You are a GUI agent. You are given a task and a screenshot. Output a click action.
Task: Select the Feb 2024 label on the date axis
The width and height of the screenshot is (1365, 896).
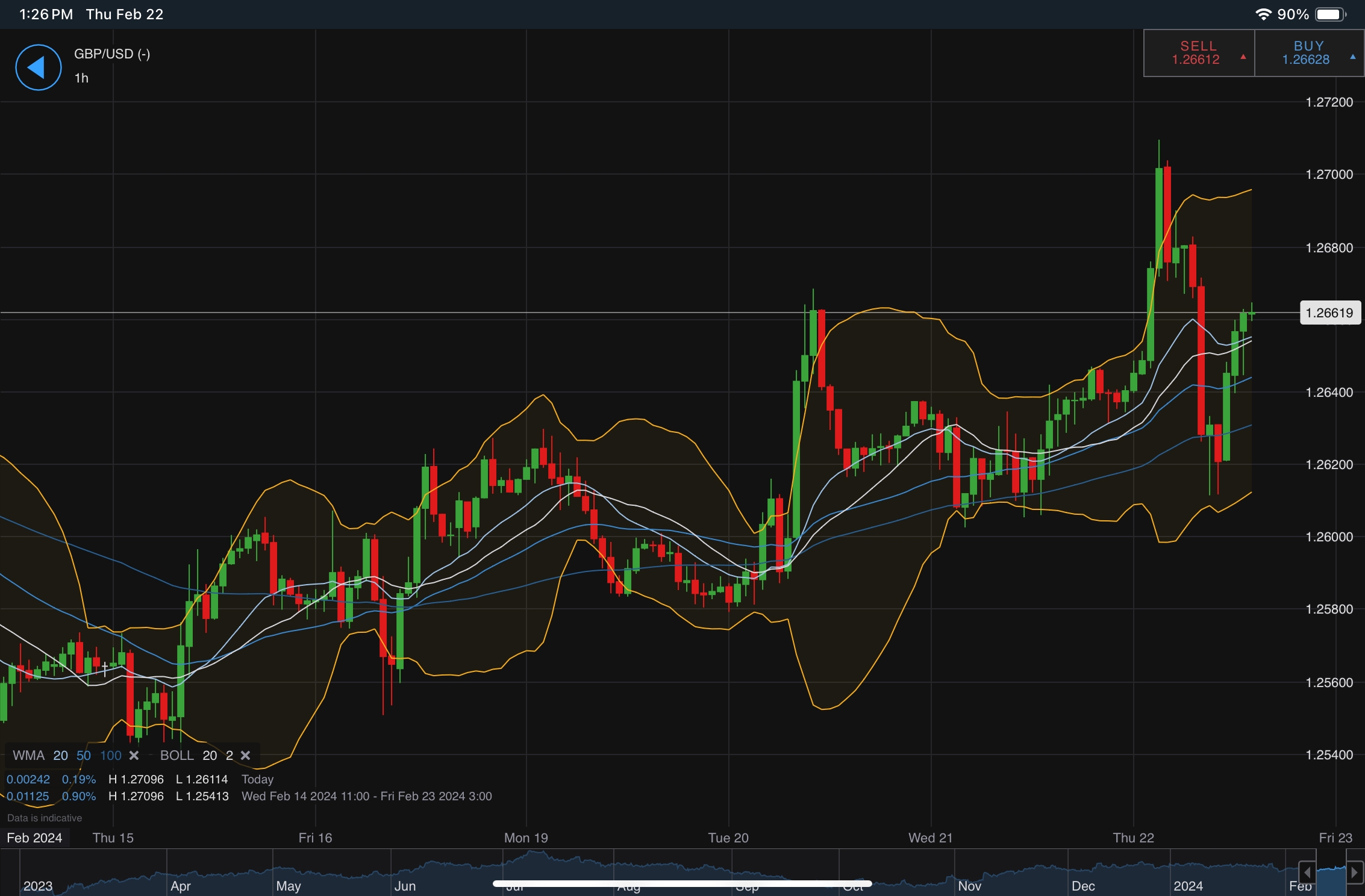click(x=34, y=838)
